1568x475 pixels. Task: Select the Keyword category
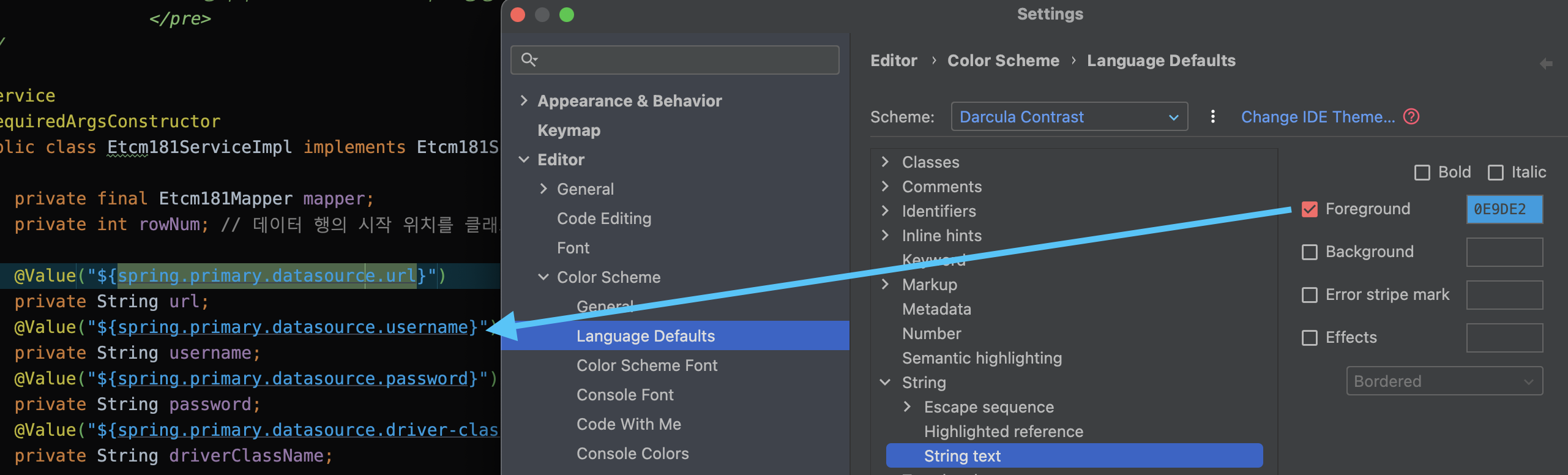pos(933,260)
